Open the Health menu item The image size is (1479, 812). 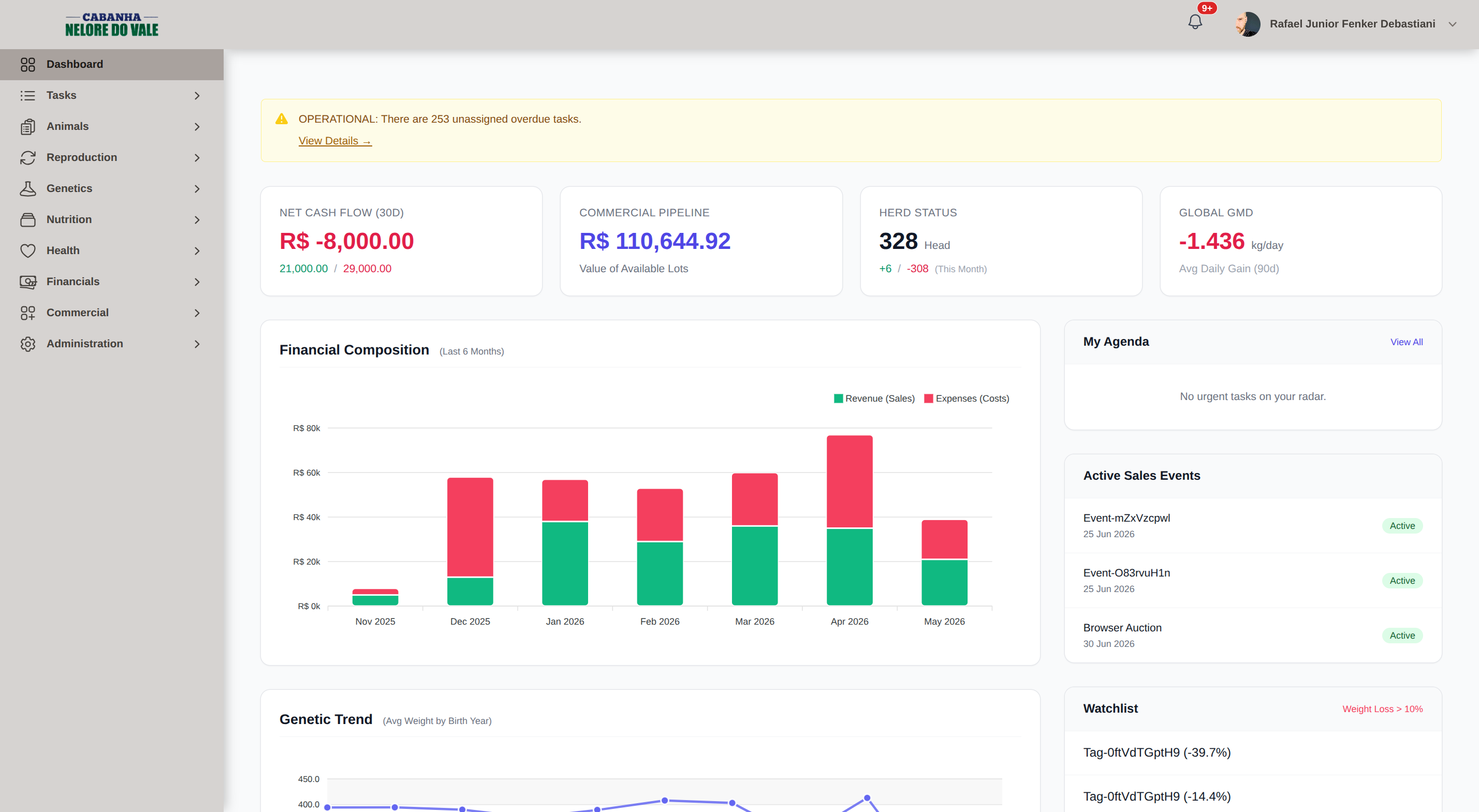(x=112, y=250)
